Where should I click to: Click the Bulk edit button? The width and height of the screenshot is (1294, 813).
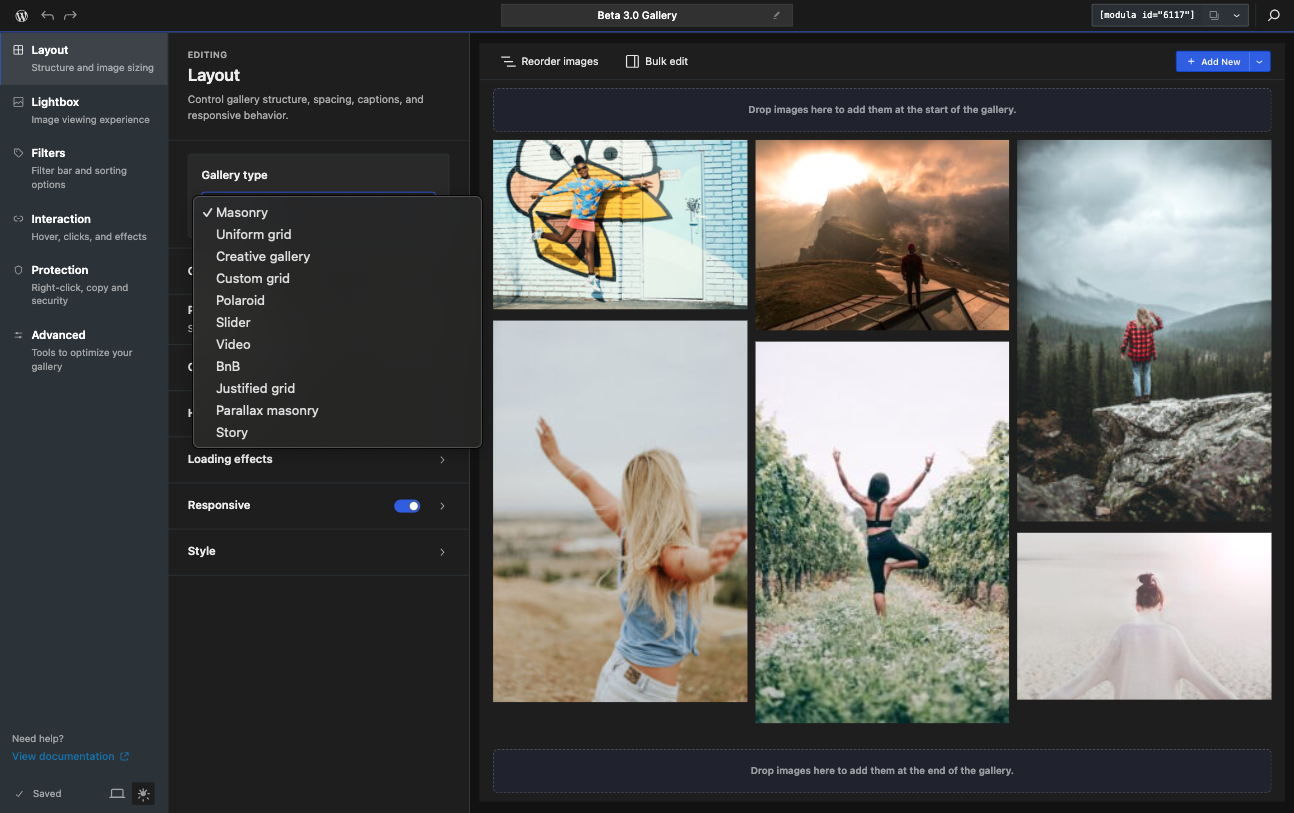click(657, 62)
